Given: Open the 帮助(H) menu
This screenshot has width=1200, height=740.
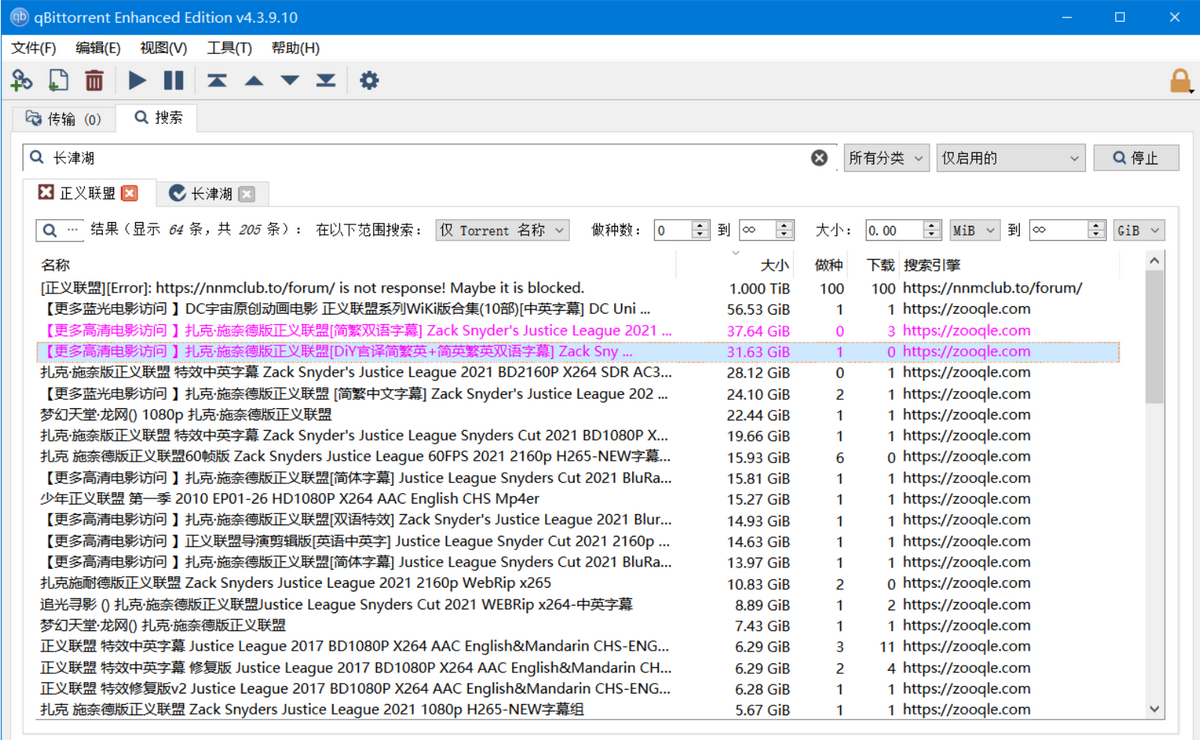Looking at the screenshot, I should tap(295, 48).
